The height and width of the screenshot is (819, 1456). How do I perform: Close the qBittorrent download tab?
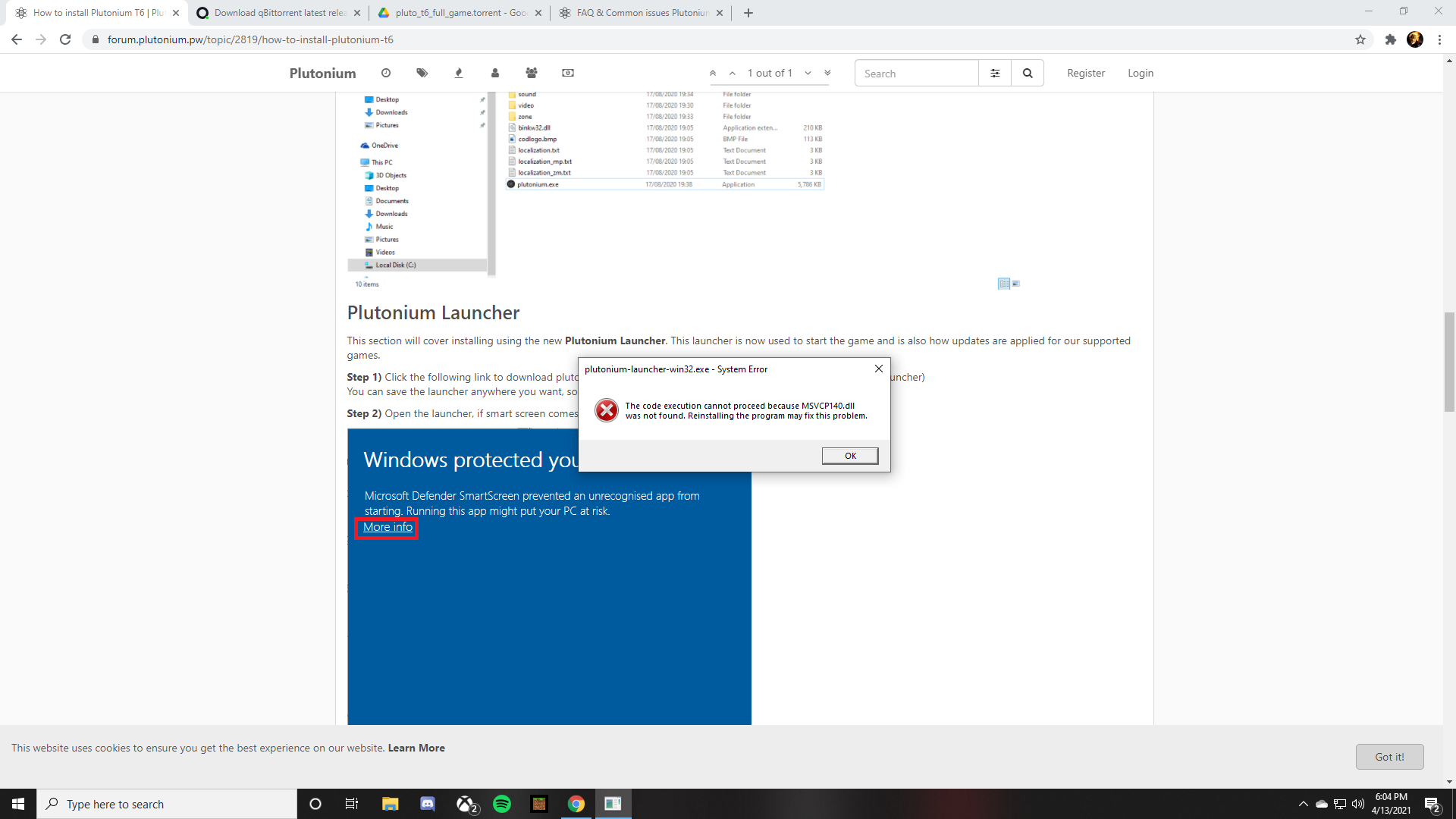(357, 13)
